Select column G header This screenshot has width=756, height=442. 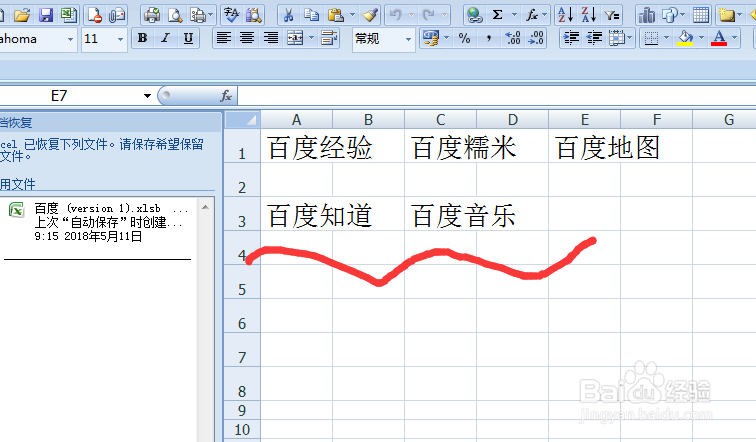pyautogui.click(x=724, y=120)
